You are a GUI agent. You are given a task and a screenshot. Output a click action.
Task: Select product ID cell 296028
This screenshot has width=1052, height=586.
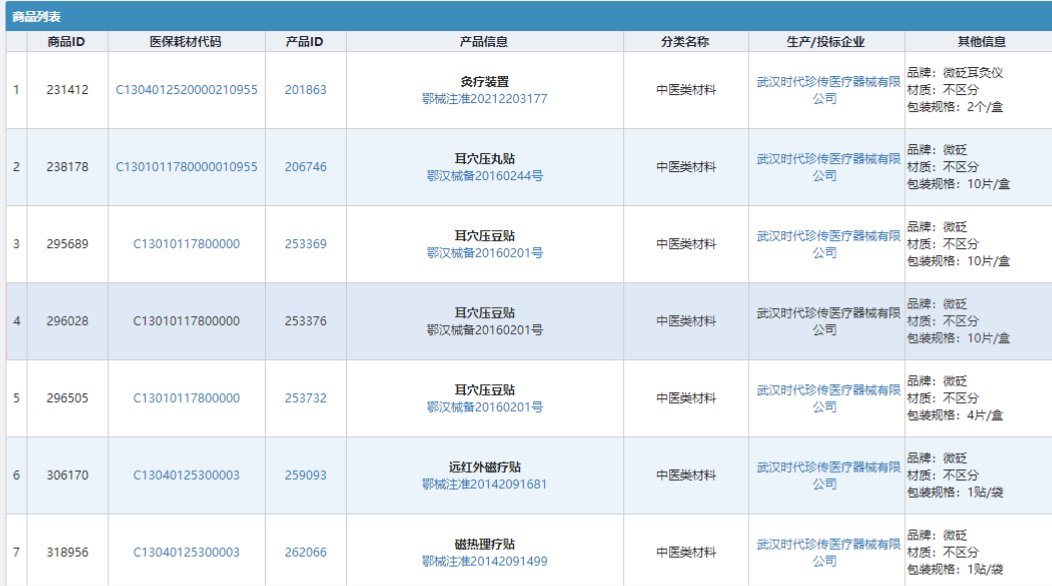click(x=67, y=322)
